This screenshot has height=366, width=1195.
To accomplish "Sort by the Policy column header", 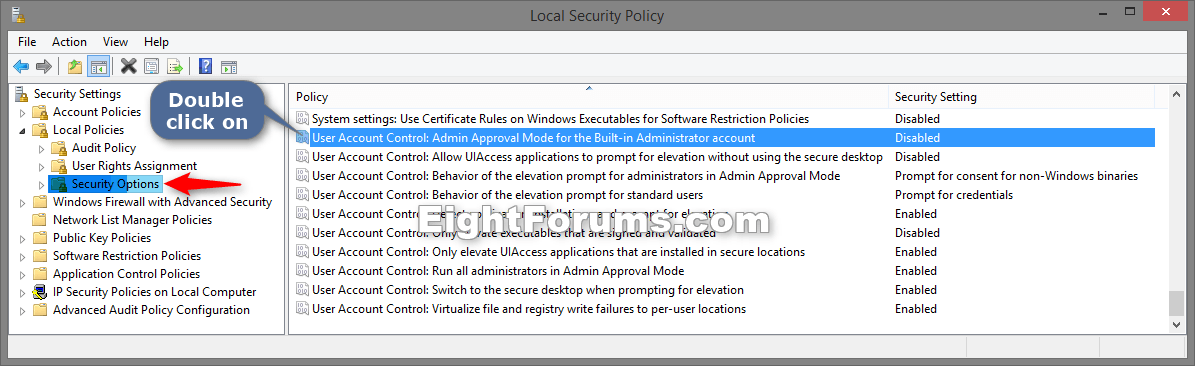I will pos(589,97).
